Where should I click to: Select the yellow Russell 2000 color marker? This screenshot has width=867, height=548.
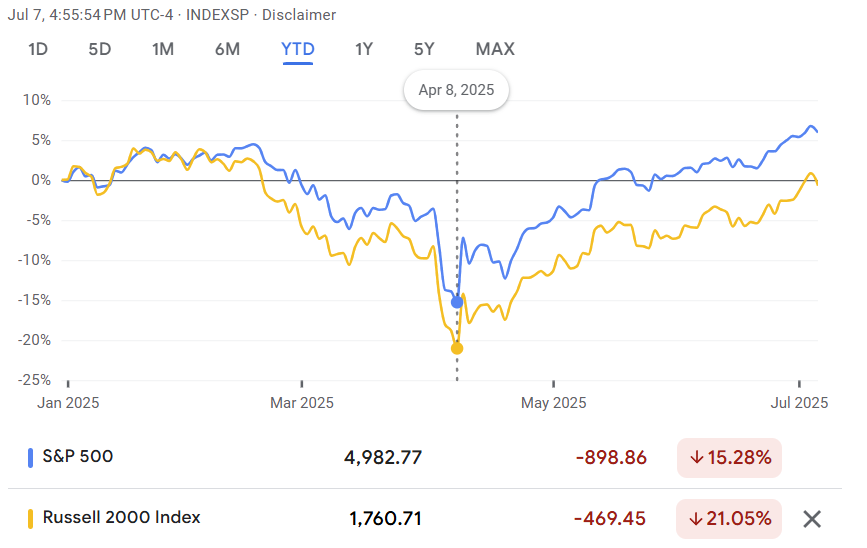30,519
